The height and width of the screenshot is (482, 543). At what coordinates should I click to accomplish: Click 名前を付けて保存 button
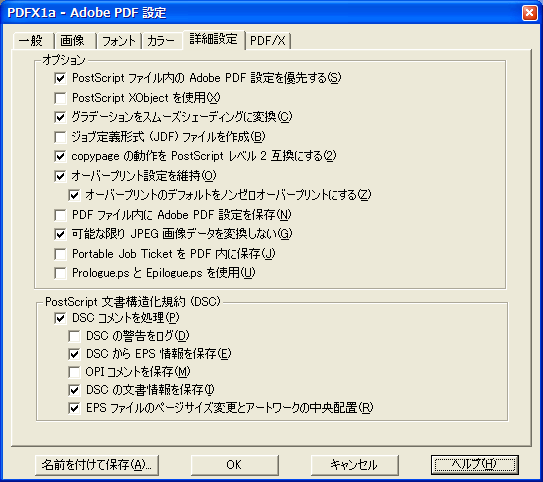click(x=97, y=465)
